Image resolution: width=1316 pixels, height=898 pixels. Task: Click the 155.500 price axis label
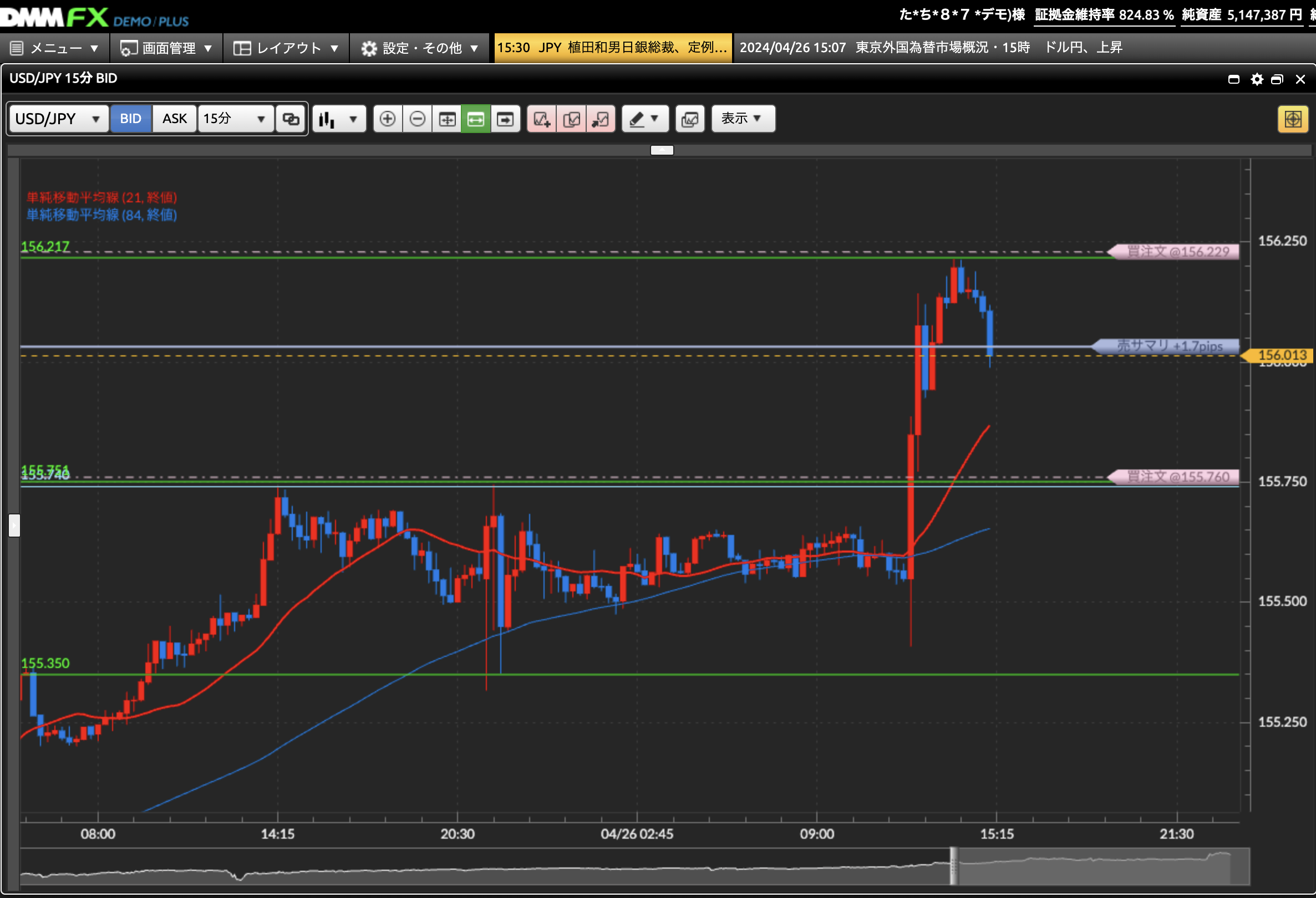point(1282,601)
